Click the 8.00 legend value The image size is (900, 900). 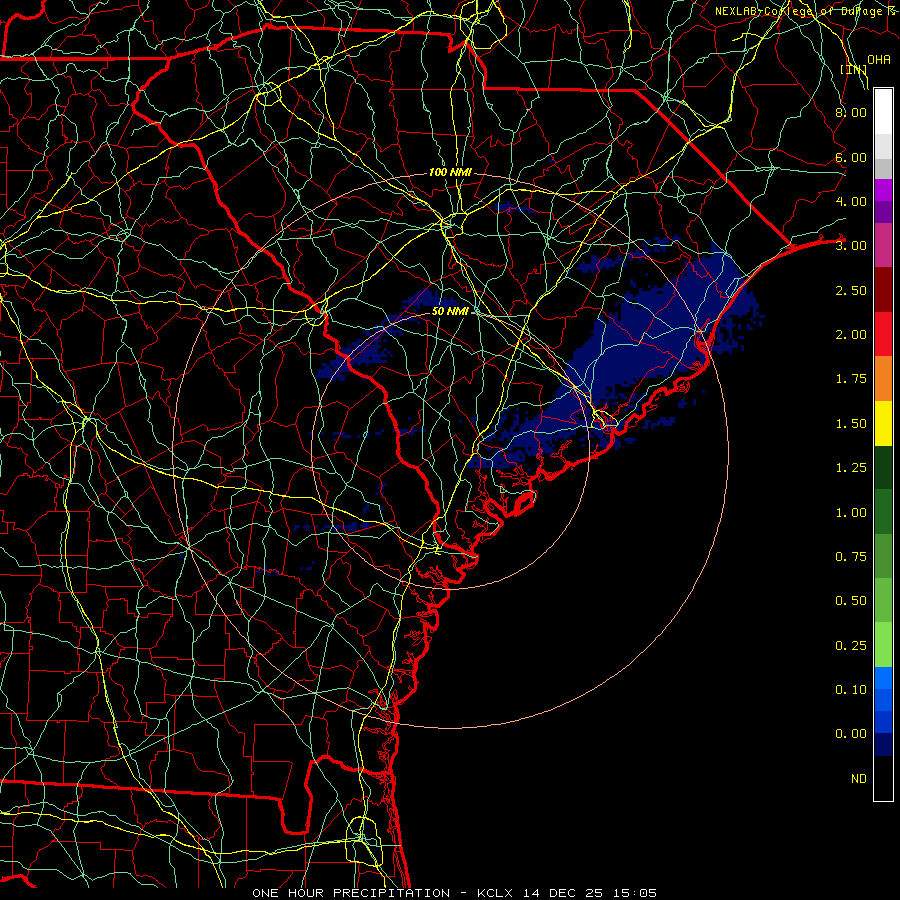pos(851,112)
